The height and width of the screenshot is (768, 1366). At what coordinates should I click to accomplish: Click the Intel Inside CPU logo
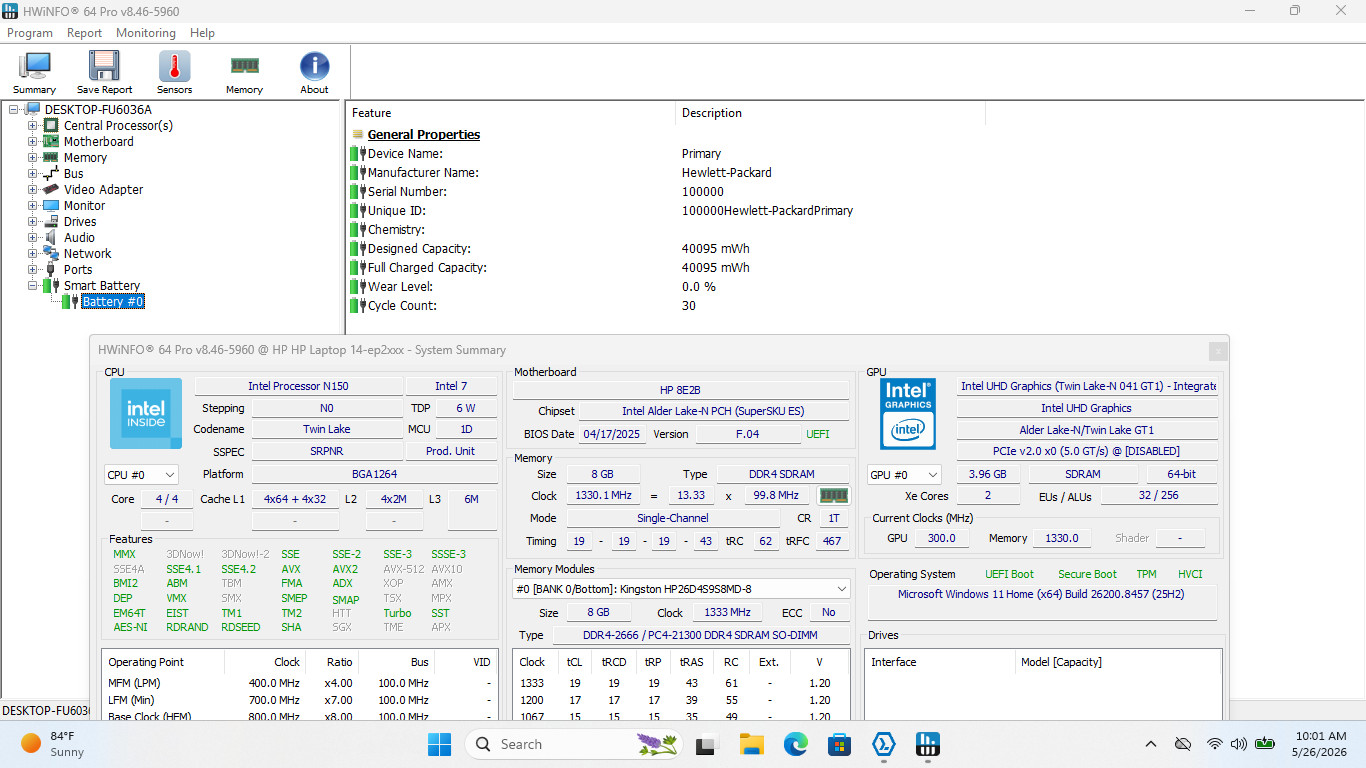pos(146,413)
